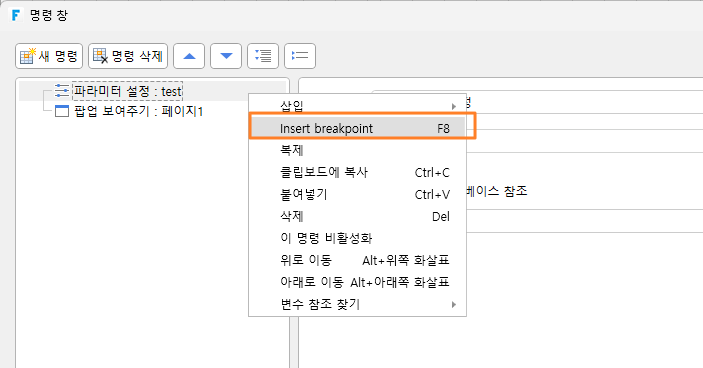Move command down with blue down arrow
Image resolution: width=703 pixels, height=368 pixels.
pos(226,56)
